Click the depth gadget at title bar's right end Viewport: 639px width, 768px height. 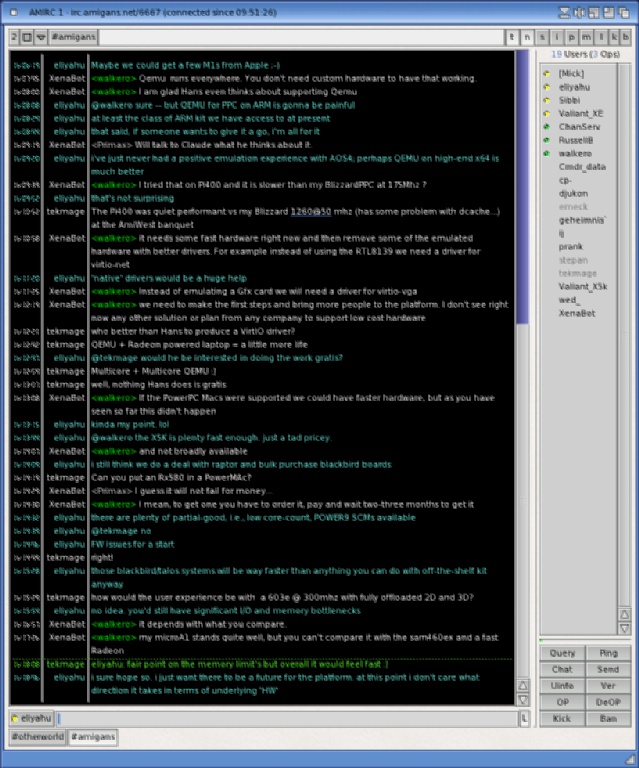[624, 12]
